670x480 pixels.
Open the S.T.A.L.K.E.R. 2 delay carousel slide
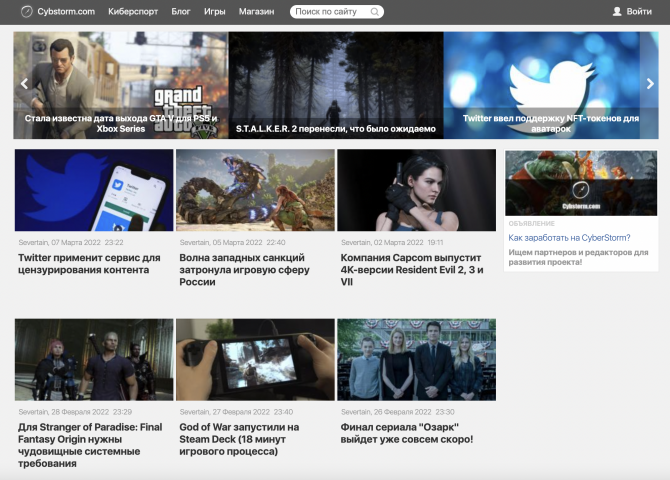(x=336, y=85)
